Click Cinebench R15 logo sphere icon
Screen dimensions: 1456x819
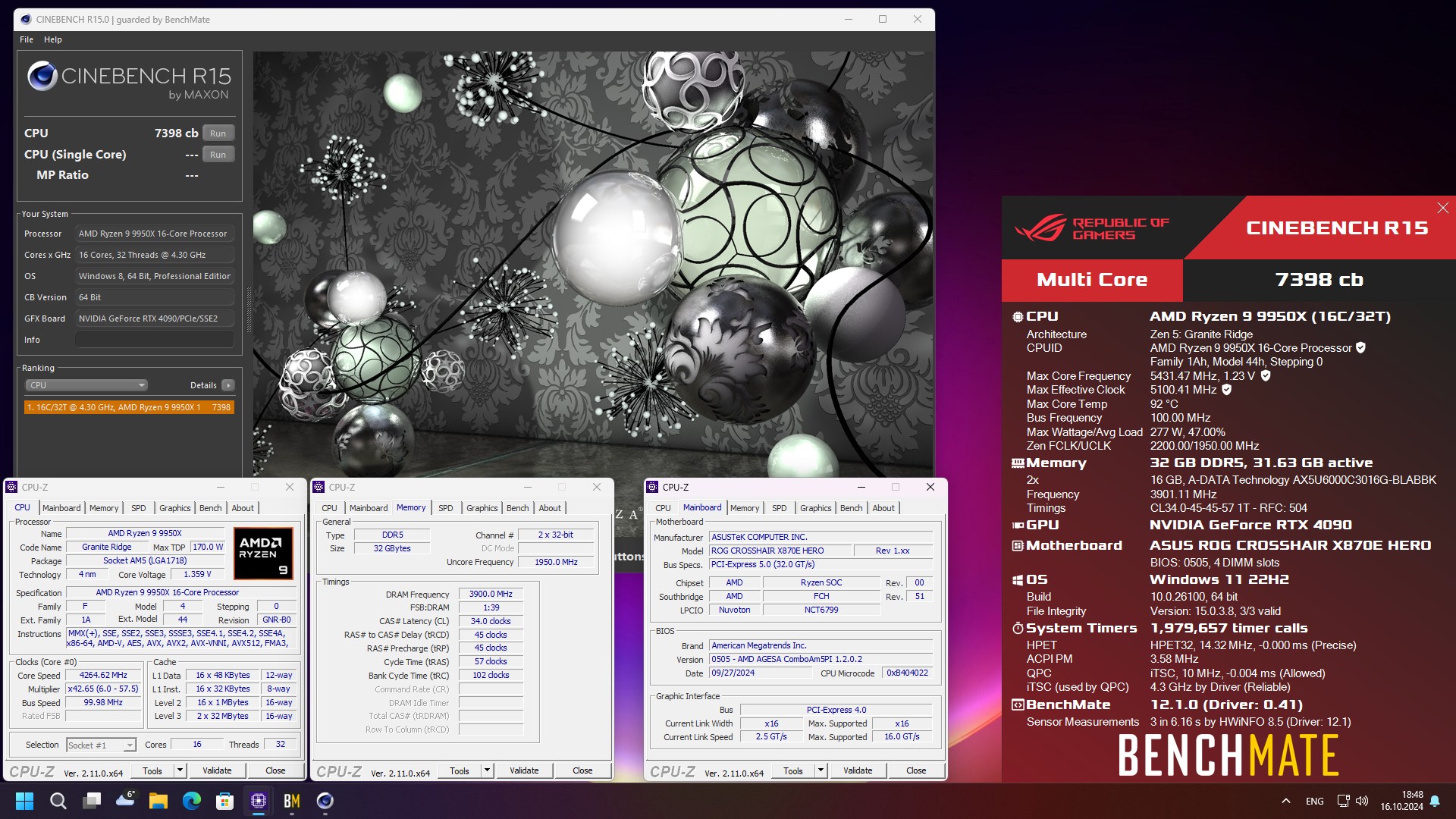pyautogui.click(x=42, y=76)
